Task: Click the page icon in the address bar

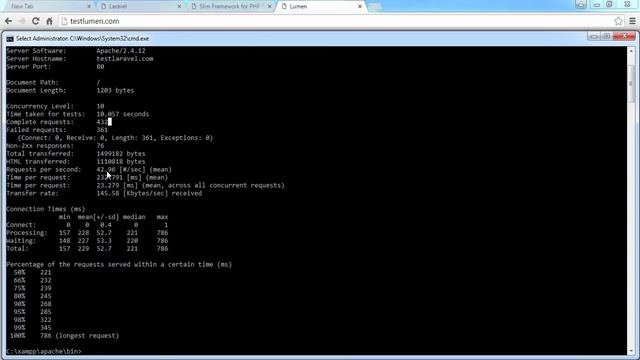Action: click(64, 21)
